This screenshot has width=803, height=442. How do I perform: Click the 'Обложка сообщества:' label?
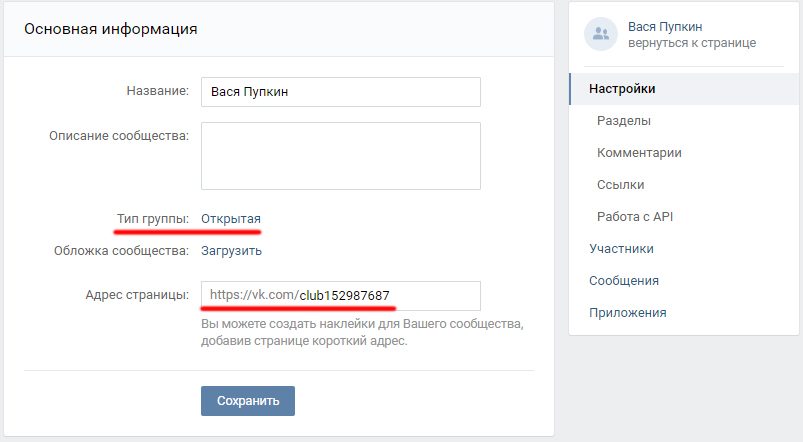(x=121, y=251)
